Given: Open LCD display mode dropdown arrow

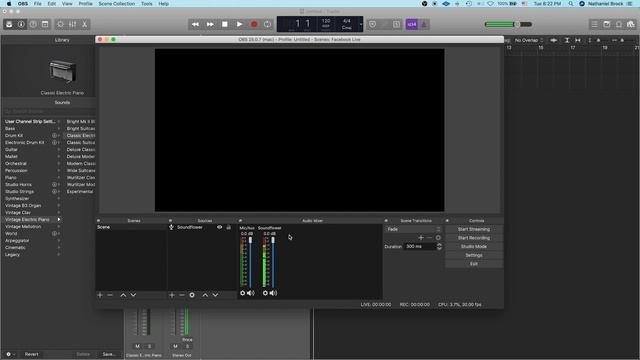Looking at the screenshot, I should tap(360, 24).
